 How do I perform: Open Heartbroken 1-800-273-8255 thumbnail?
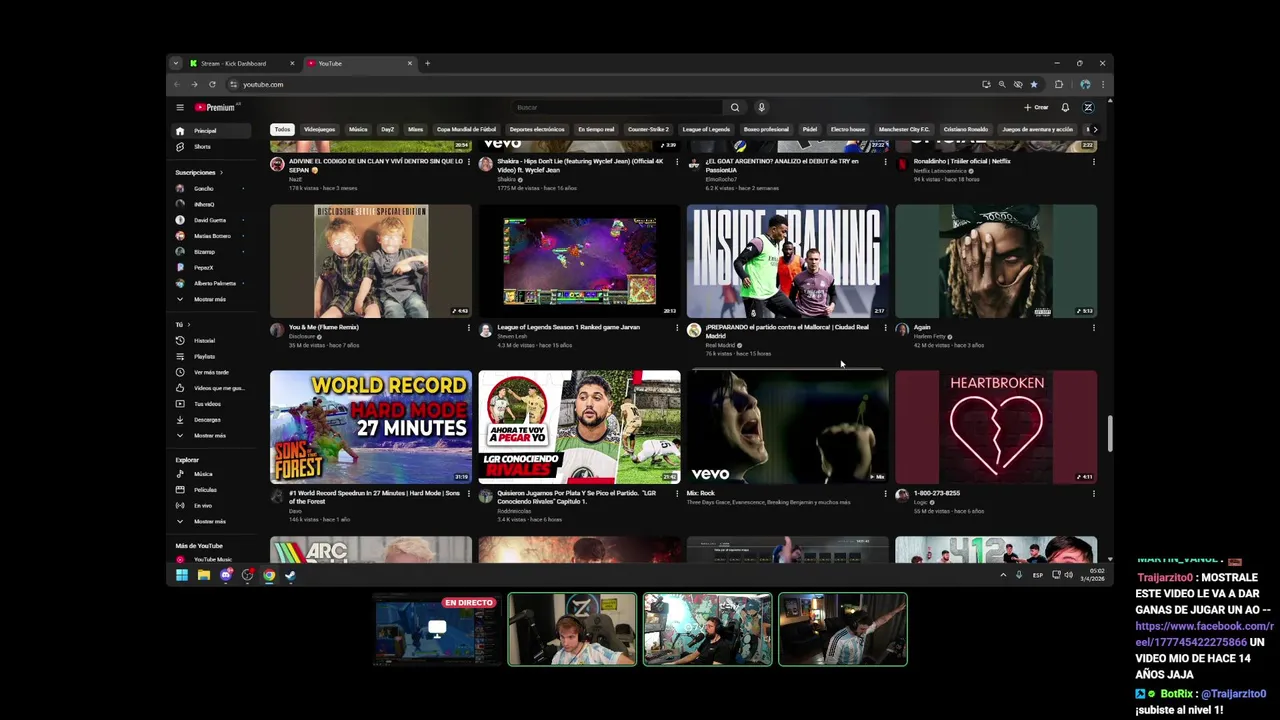pos(996,427)
